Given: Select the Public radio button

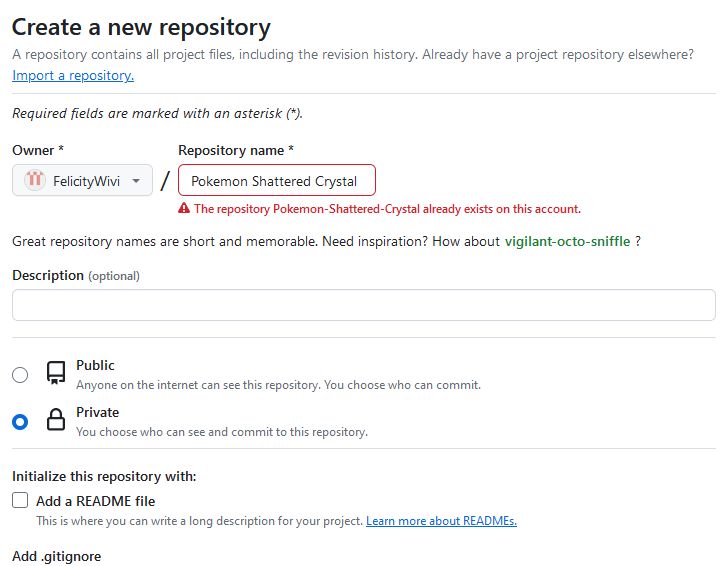Looking at the screenshot, I should click(20, 375).
